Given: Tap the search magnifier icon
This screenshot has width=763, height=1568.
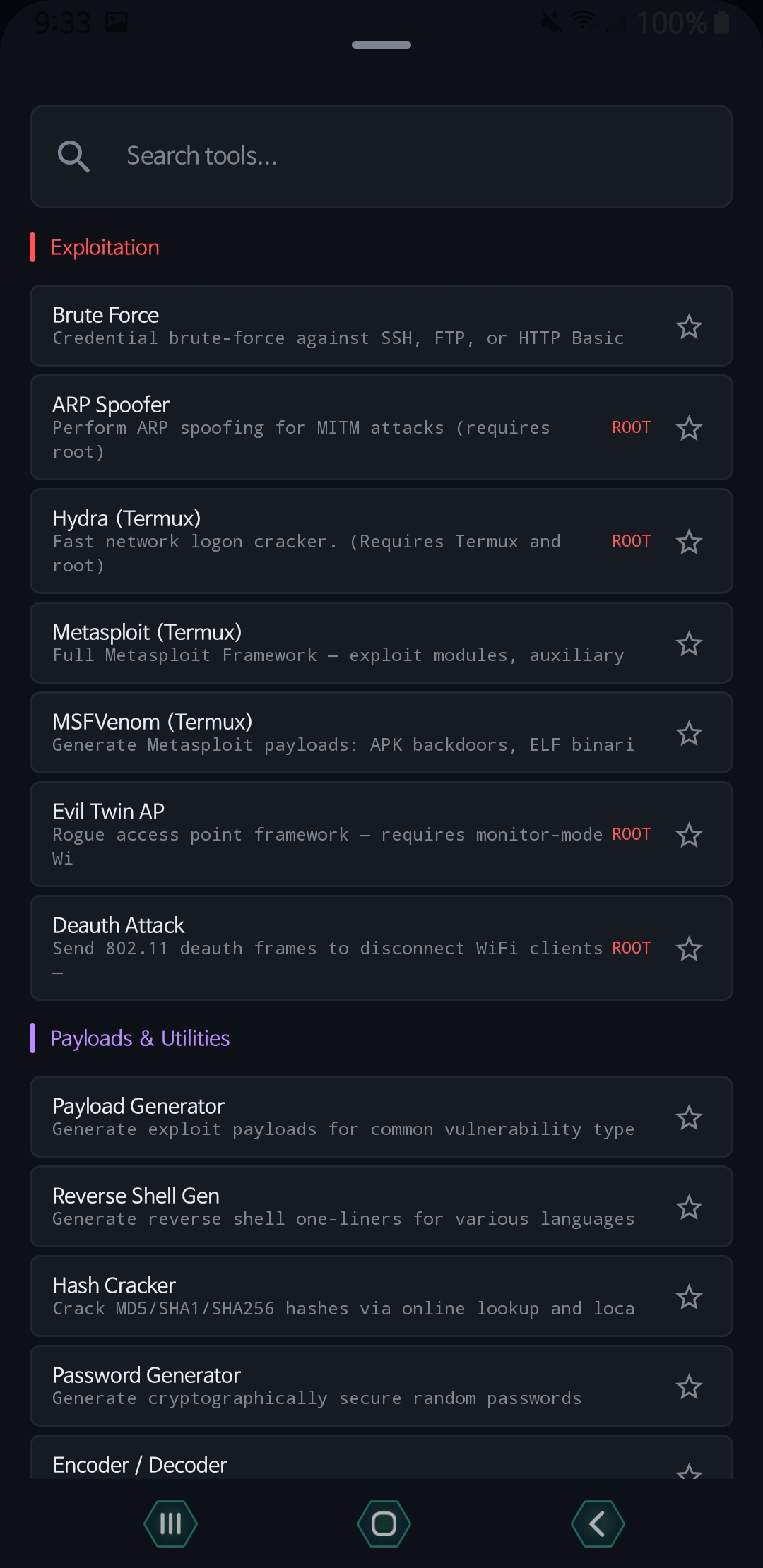Looking at the screenshot, I should [x=74, y=155].
